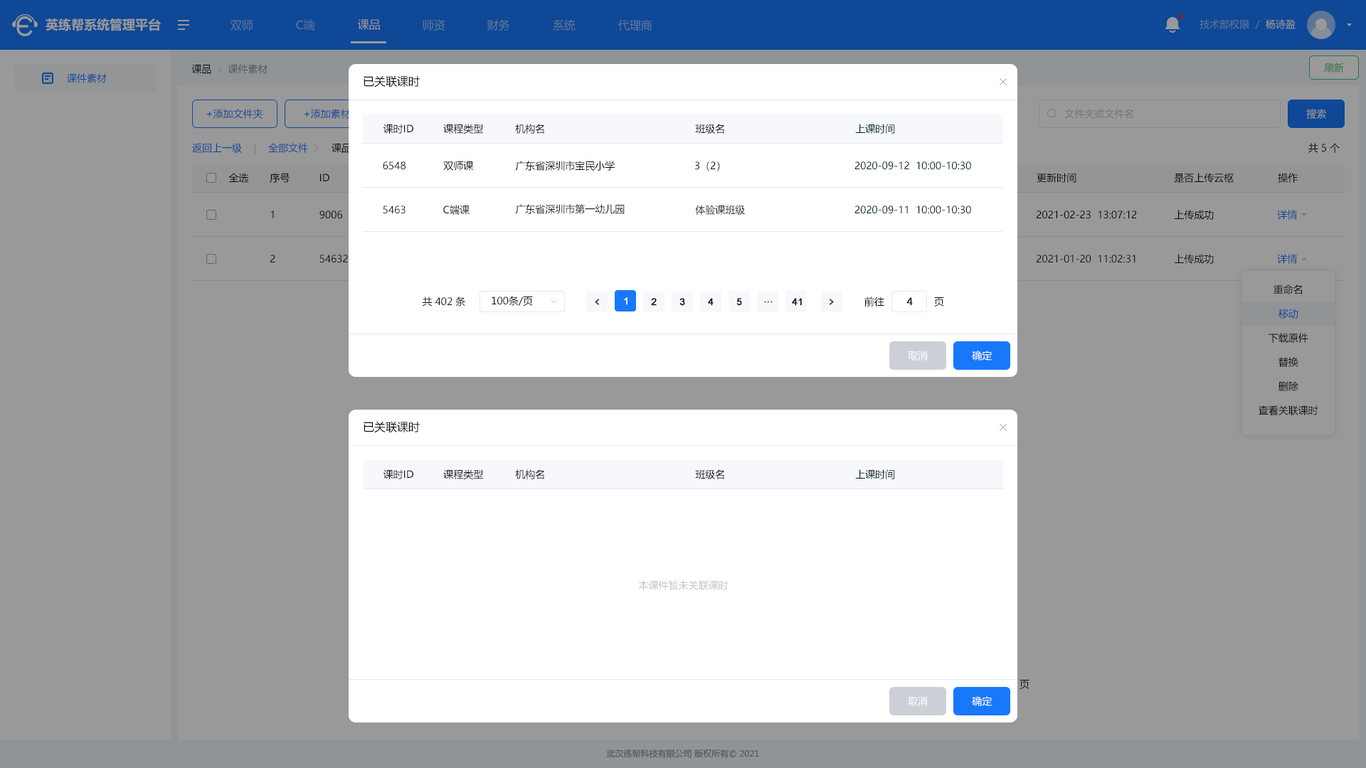Click 确定 in the lower dialog

click(981, 701)
